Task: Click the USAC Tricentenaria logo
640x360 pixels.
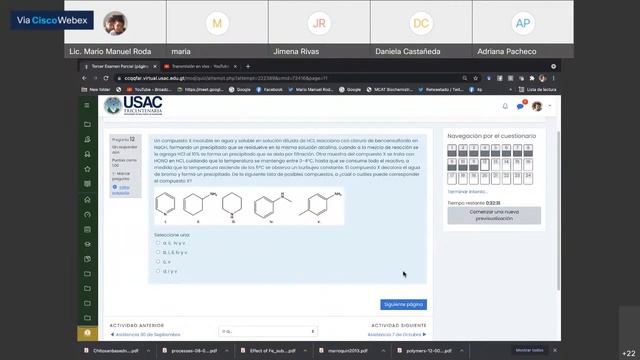Action: pos(133,106)
